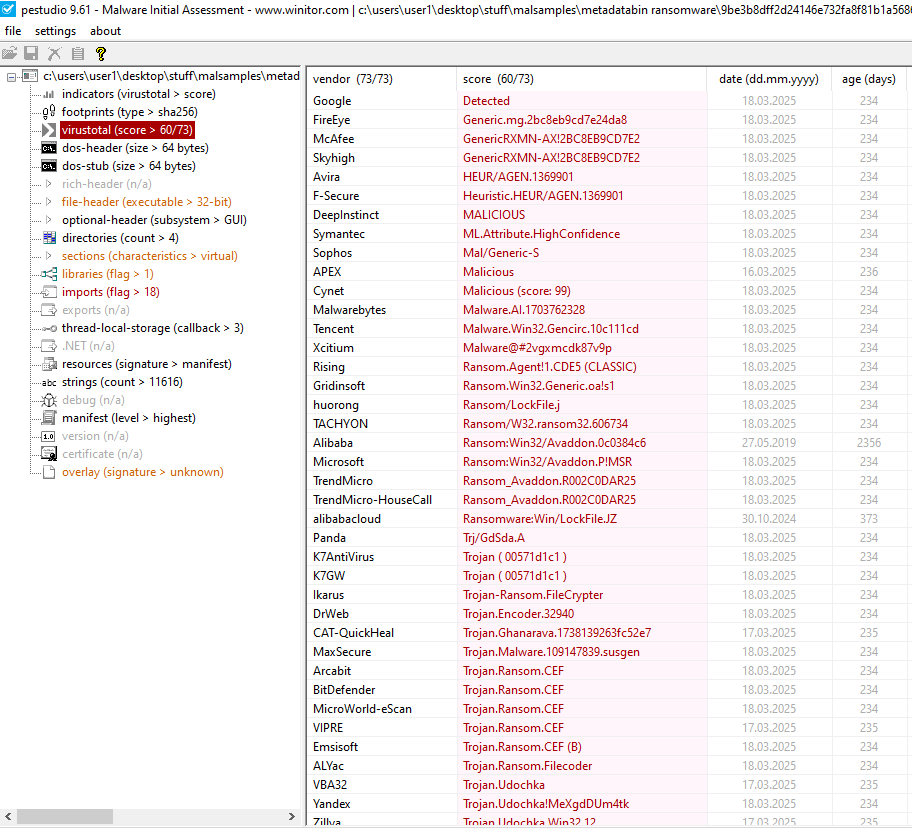Click the virustotal node icon

point(49,130)
